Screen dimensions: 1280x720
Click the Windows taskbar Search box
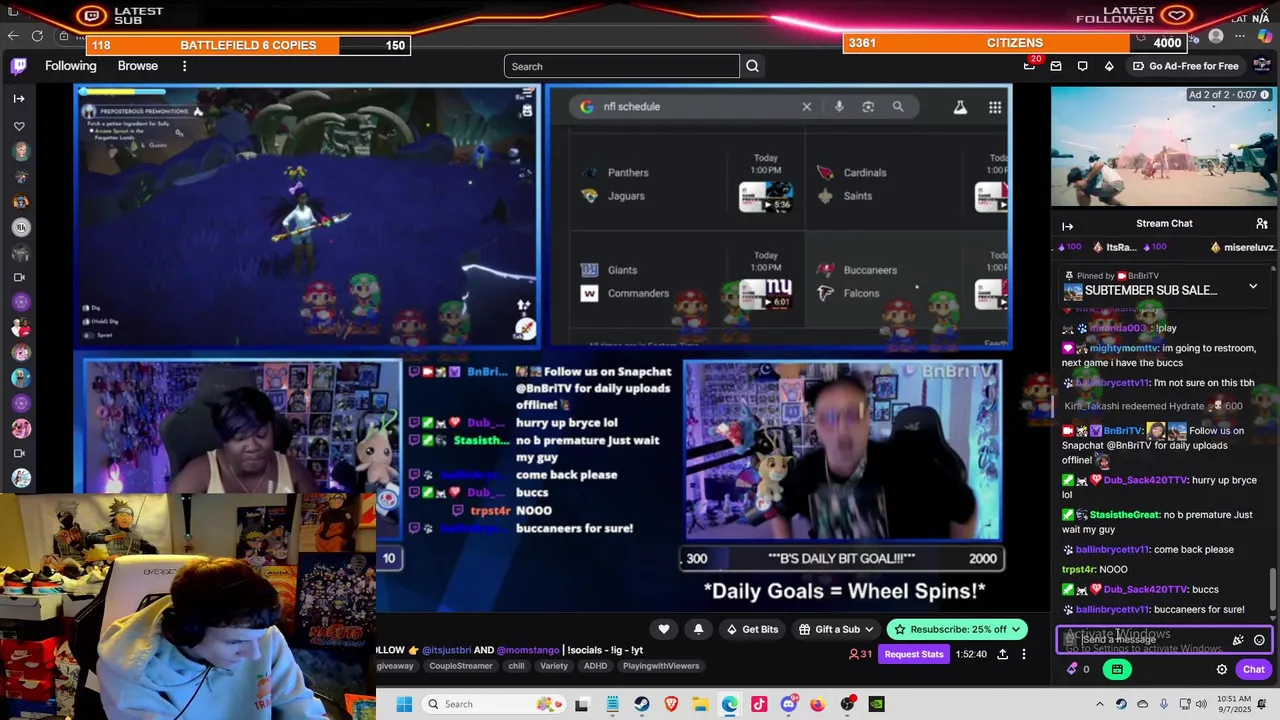click(x=492, y=704)
